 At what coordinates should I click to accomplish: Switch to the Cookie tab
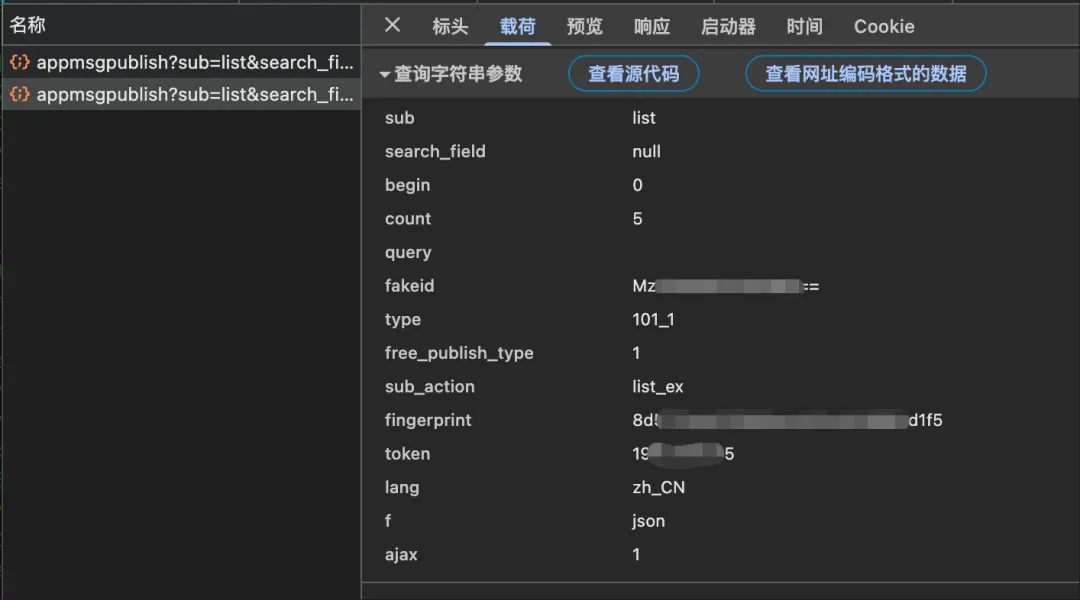[884, 27]
